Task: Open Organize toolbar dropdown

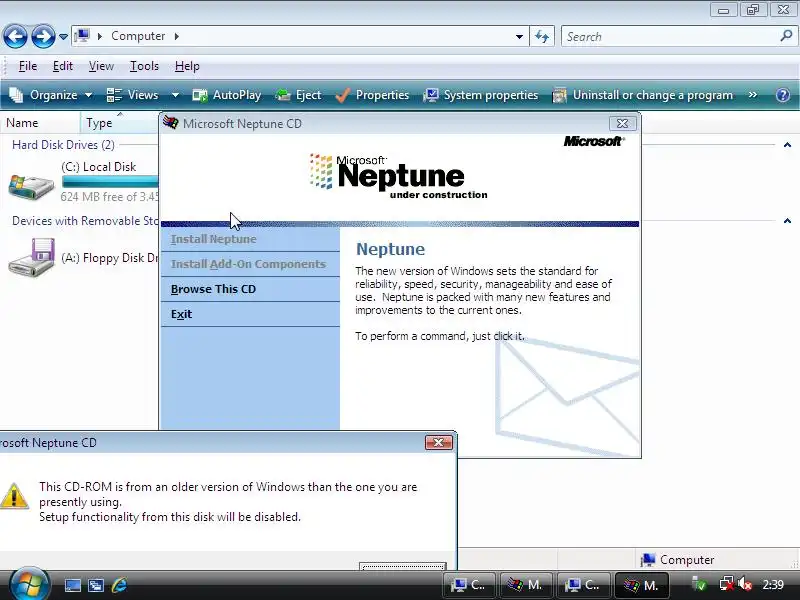Action: tap(51, 95)
